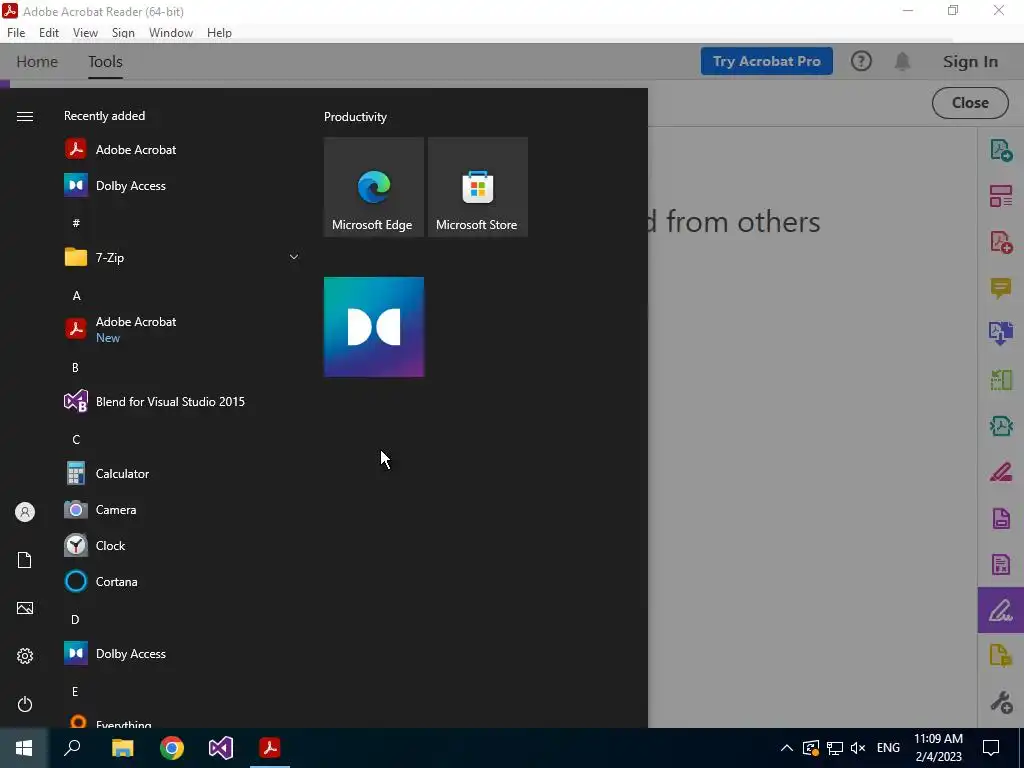Screen dimensions: 1024x768
Task: Open Pictures icon in Start menu rail
Action: point(25,608)
